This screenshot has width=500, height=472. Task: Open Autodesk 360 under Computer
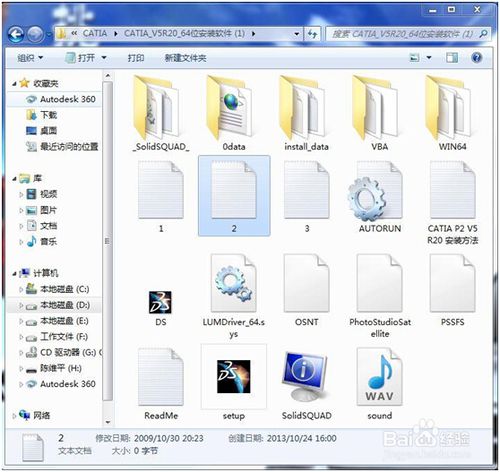pyautogui.click(x=61, y=384)
